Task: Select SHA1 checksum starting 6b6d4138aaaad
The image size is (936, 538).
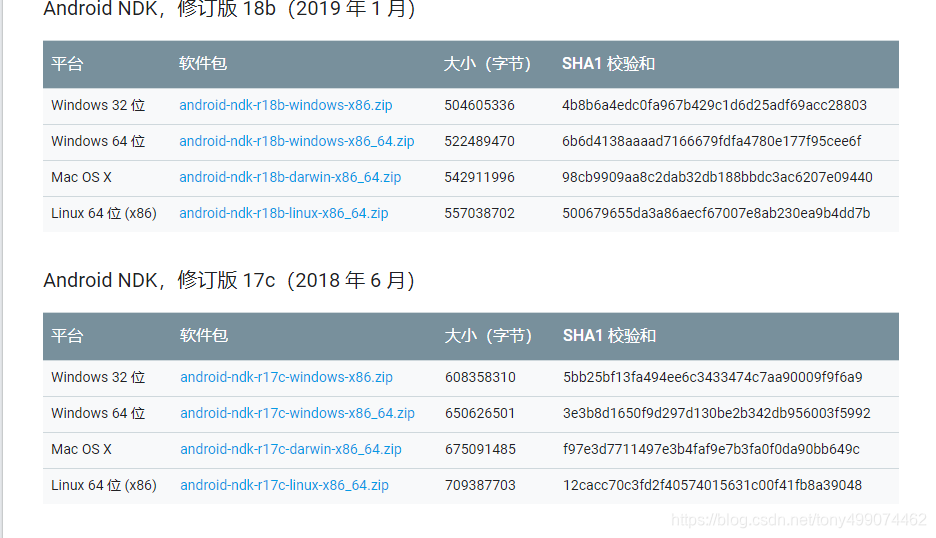Action: pos(712,142)
